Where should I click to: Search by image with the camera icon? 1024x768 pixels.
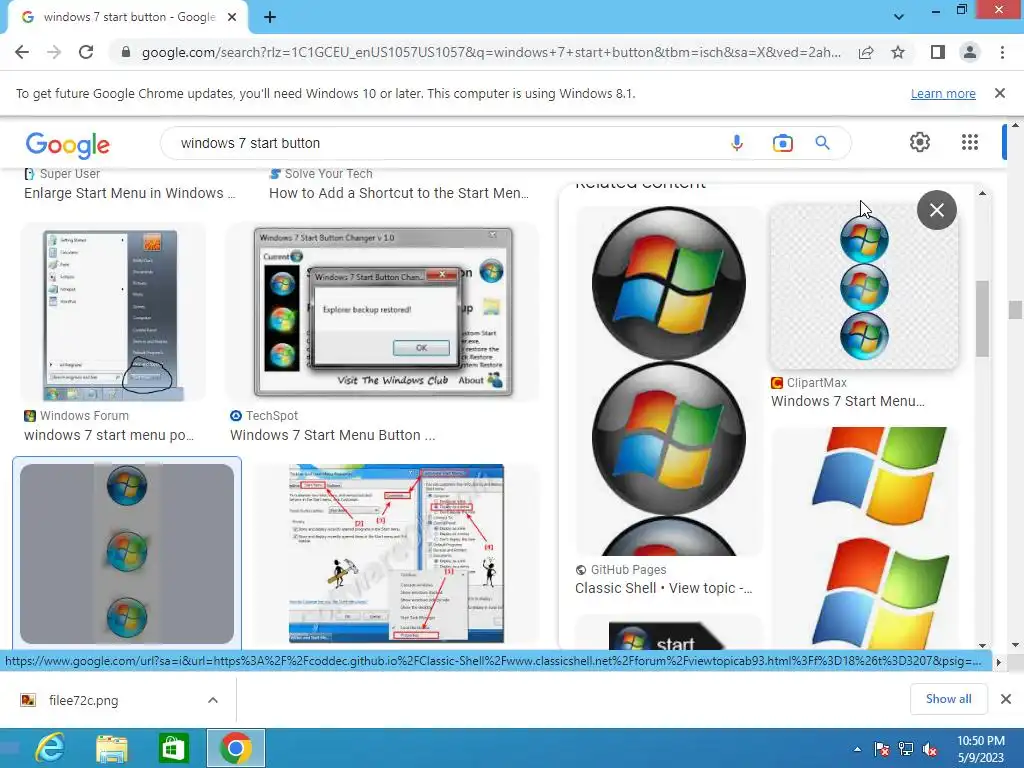coord(782,143)
